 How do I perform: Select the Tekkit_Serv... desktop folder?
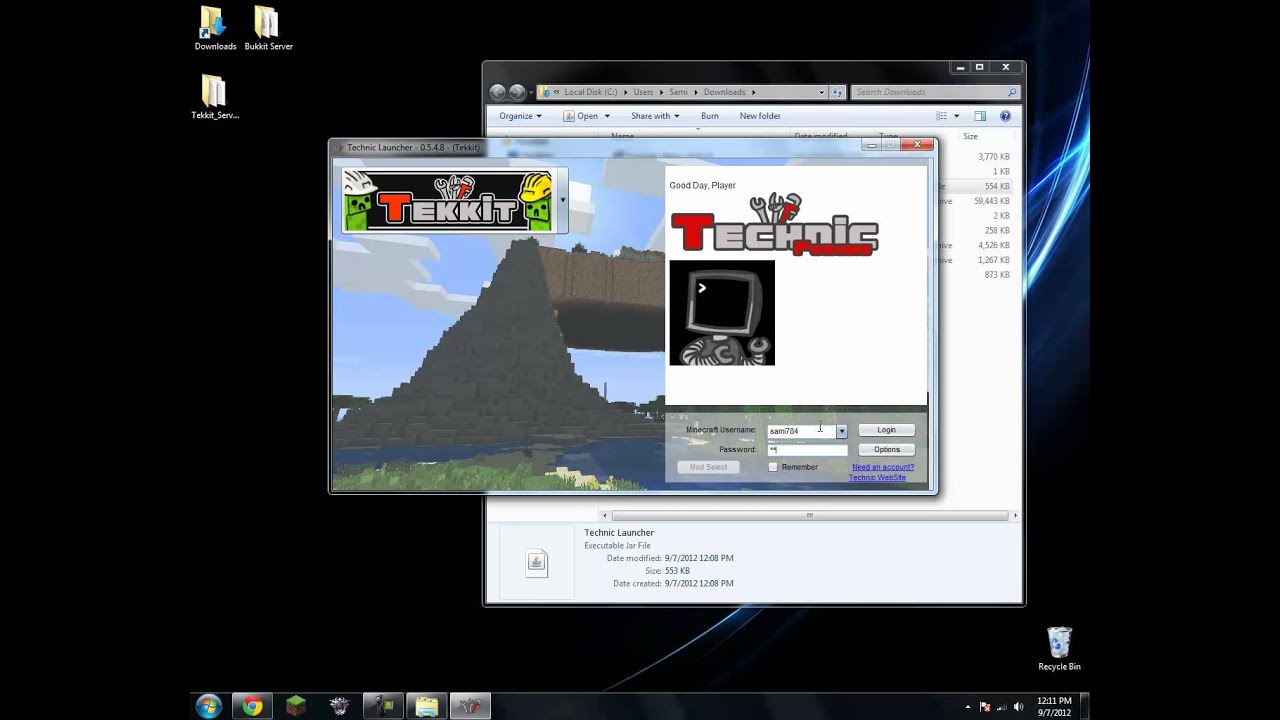coord(215,97)
